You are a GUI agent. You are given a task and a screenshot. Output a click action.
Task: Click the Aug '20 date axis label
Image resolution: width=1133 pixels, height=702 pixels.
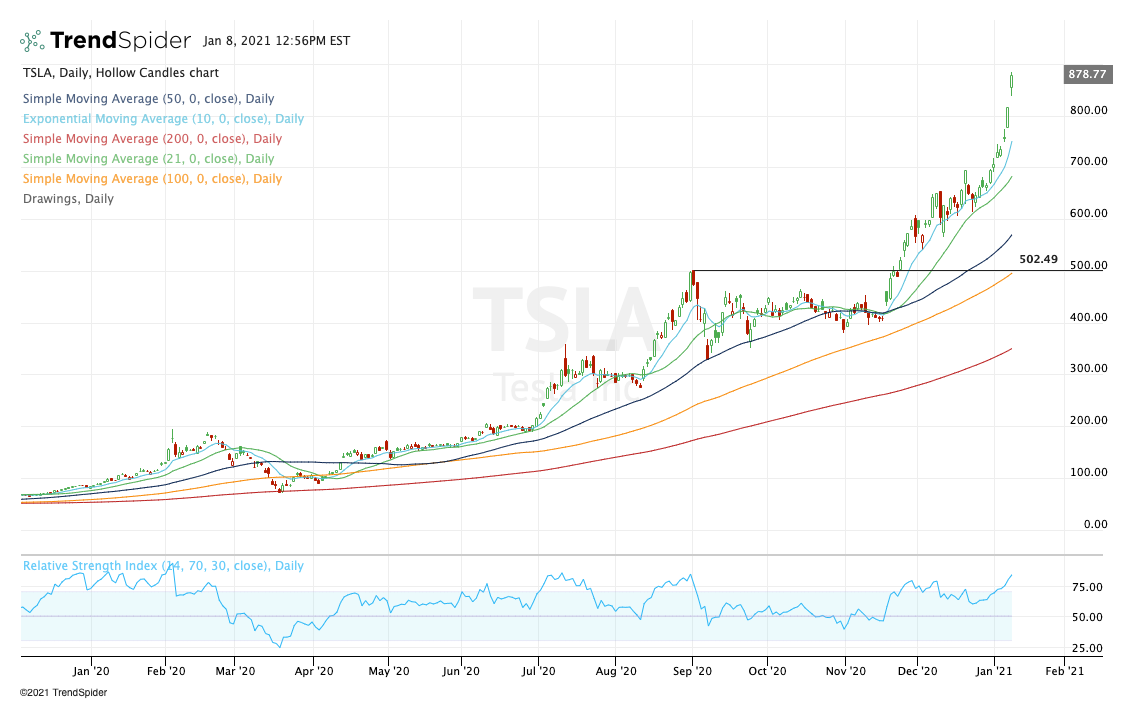tap(616, 671)
